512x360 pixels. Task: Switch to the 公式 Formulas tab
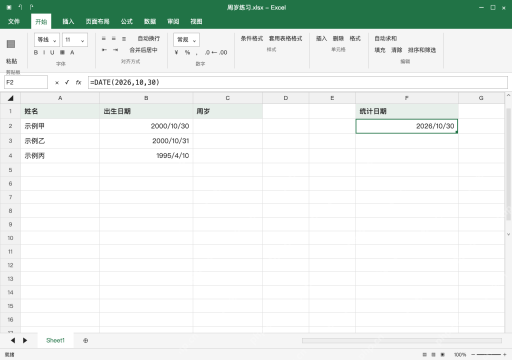127,21
